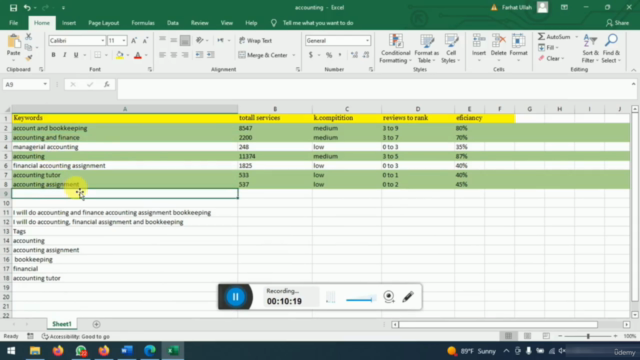Switch to the Data tab
Image resolution: width=640 pixels, height=360 pixels.
[x=173, y=23]
